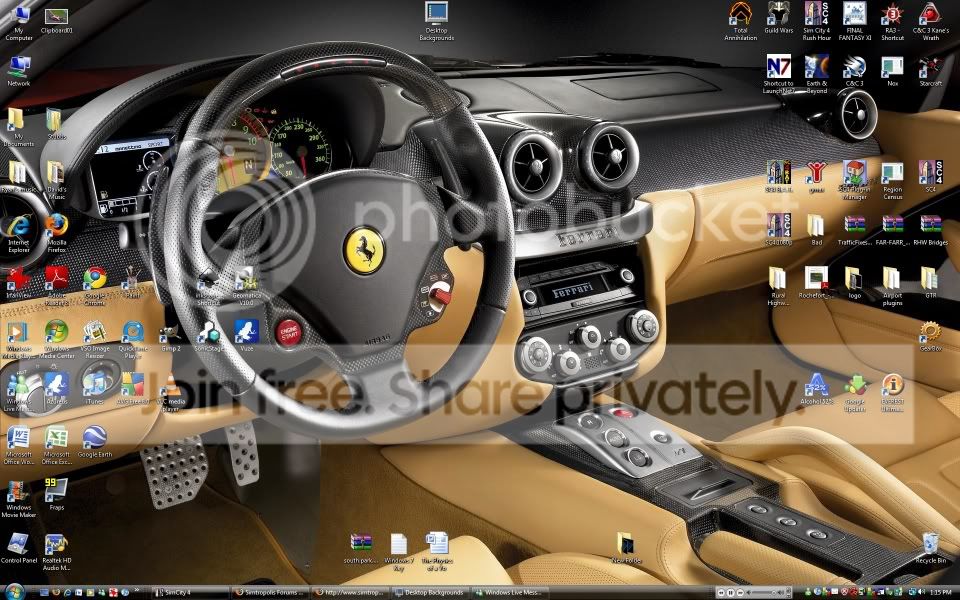This screenshot has width=960, height=600.
Task: Open Adobe Reader desktop shortcut
Action: point(57,287)
